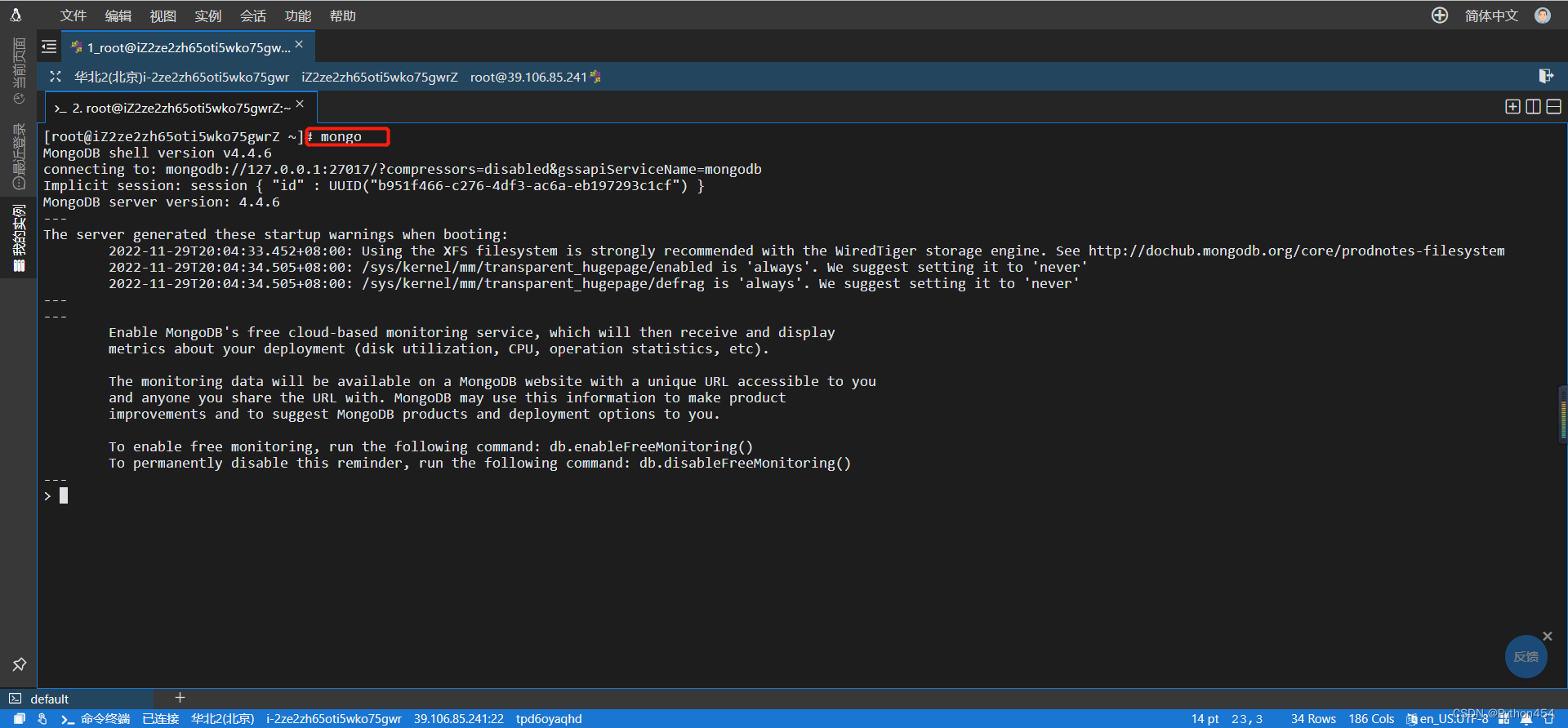Click the split vertically layout icon
The image size is (1568, 728).
coord(1533,107)
